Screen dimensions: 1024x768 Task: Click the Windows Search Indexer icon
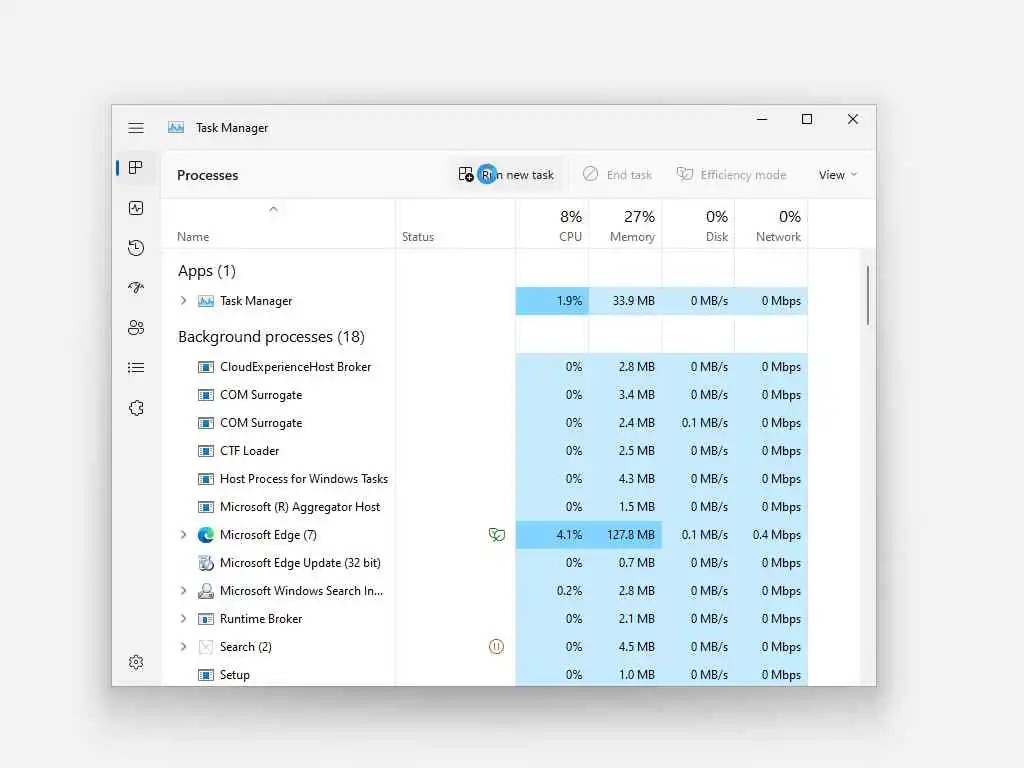206,591
